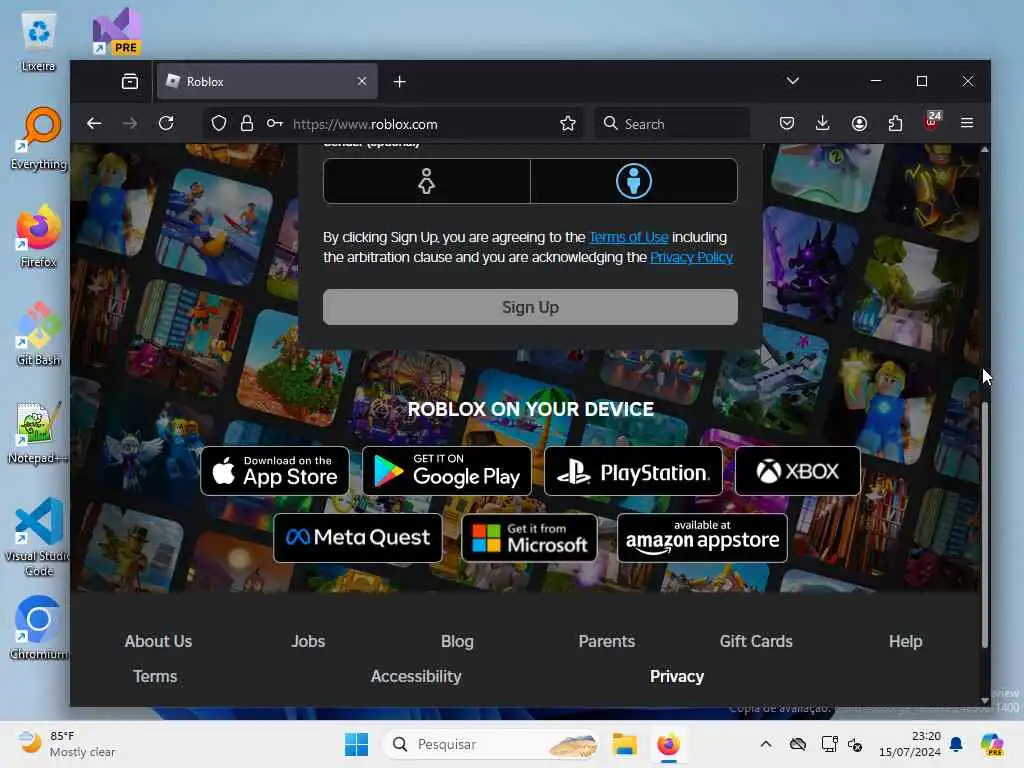This screenshot has height=768, width=1024.
Task: Reload the Roblox page
Action: pyautogui.click(x=166, y=123)
